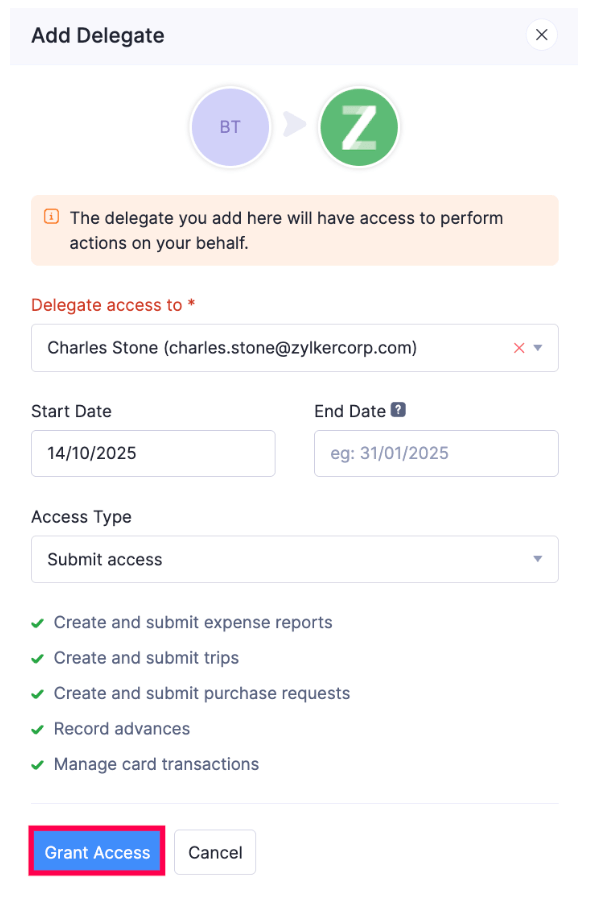Click the checkmark beside Manage card transactions
The height and width of the screenshot is (898, 596).
tap(38, 763)
